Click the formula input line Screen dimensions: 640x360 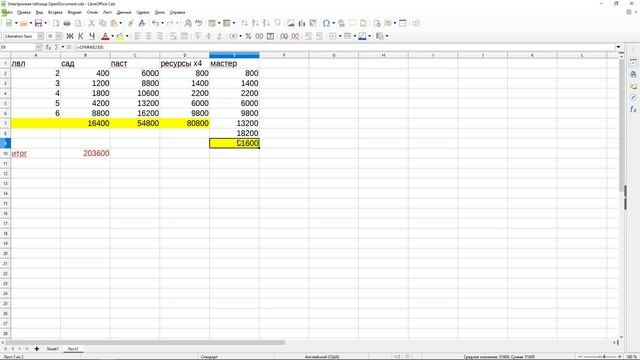(345, 47)
